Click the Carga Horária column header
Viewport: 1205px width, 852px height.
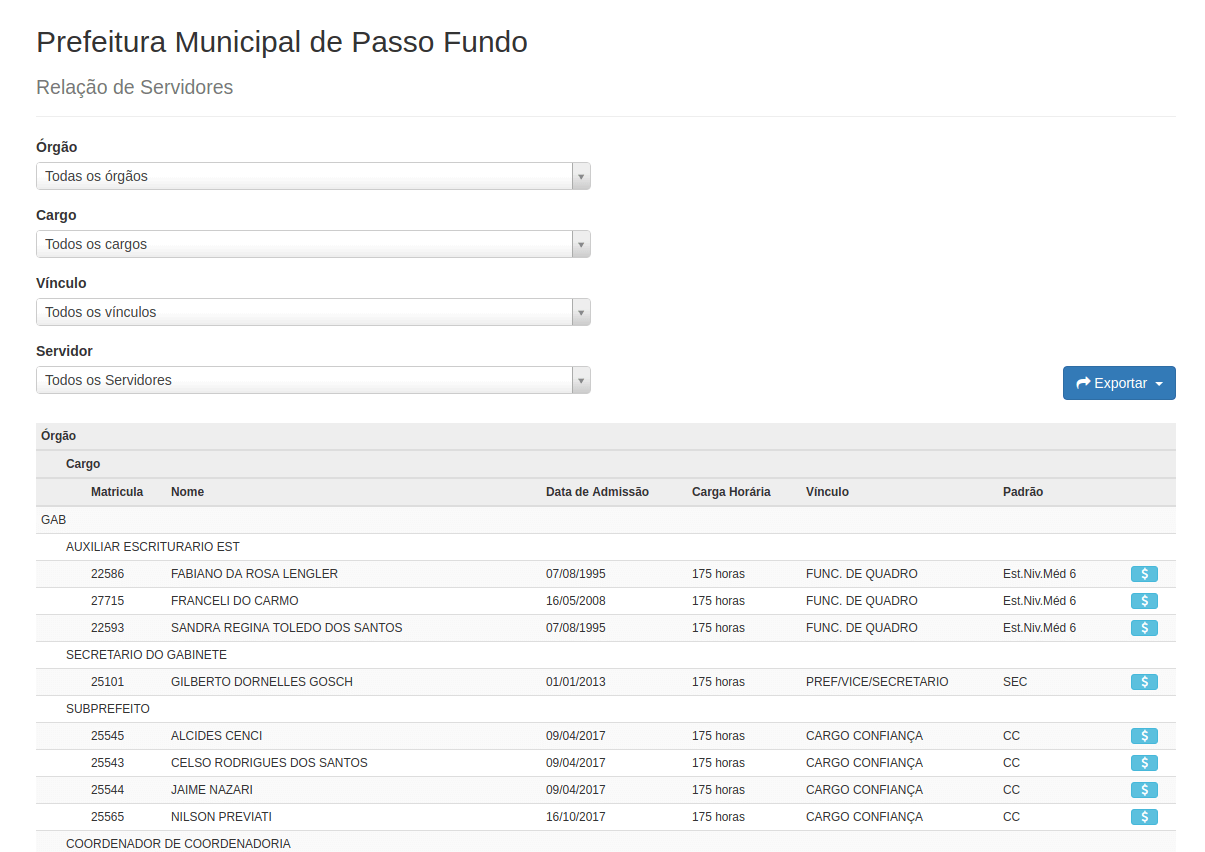pos(731,492)
